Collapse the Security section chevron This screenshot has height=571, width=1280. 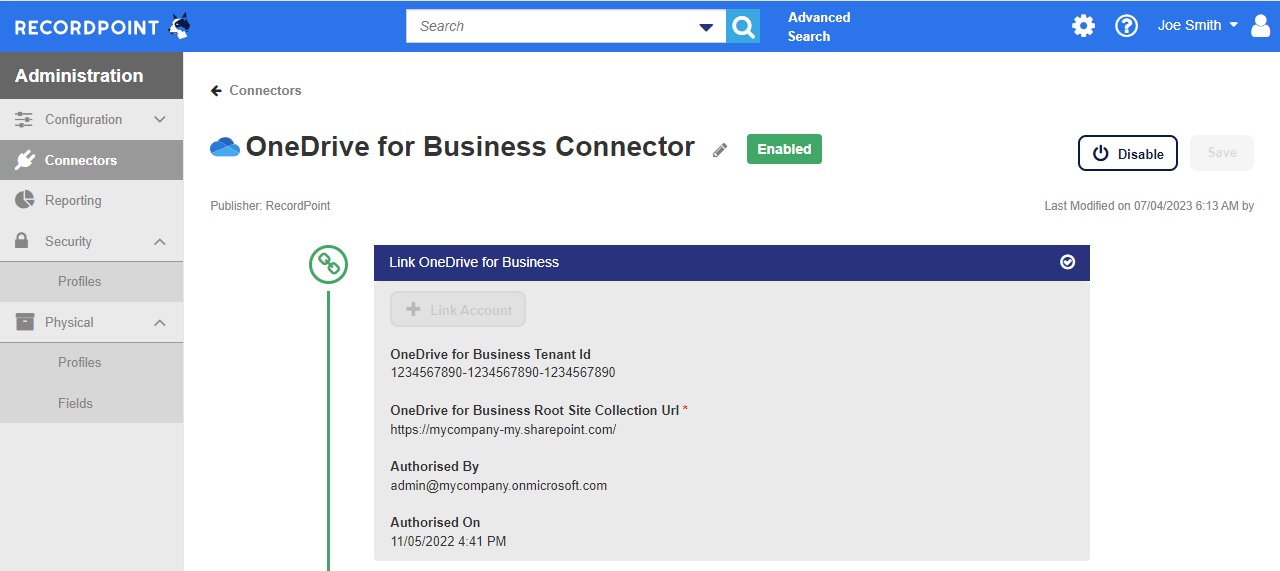160,242
